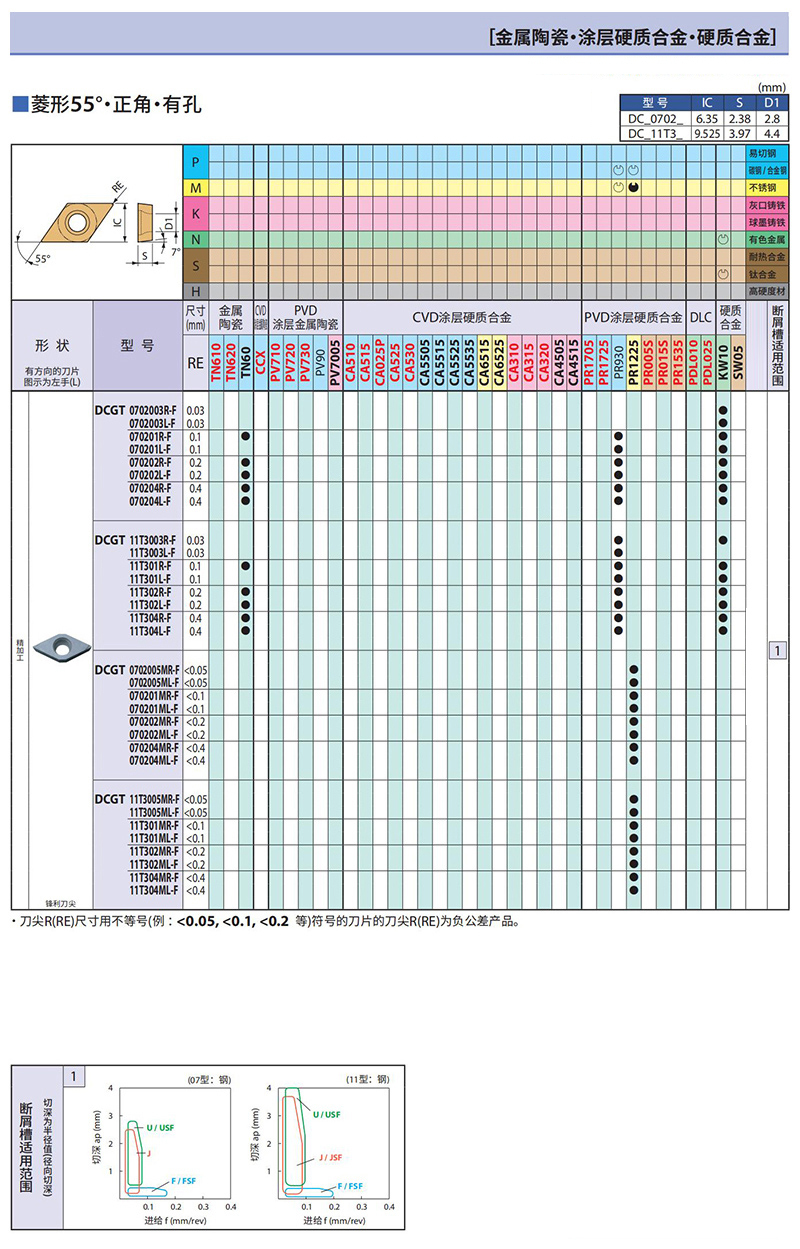Click the PR930 grade column header
This screenshot has width=800, height=1249.
click(x=619, y=361)
